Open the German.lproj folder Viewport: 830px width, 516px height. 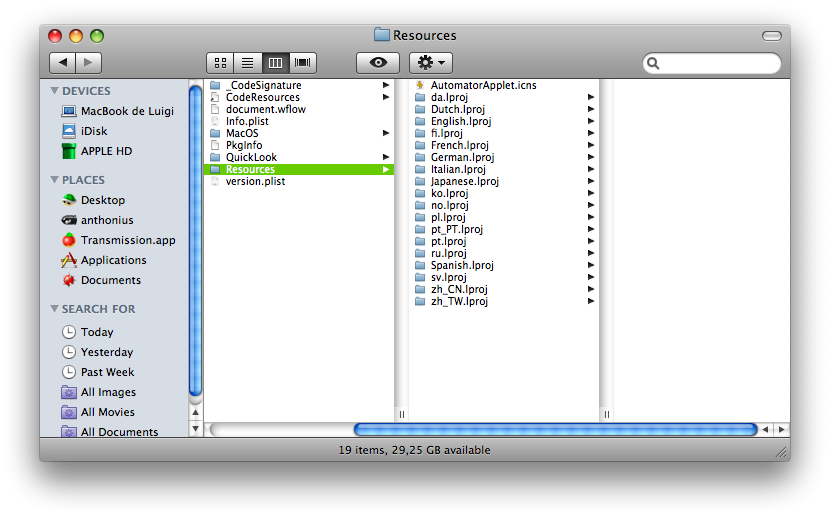coord(504,157)
